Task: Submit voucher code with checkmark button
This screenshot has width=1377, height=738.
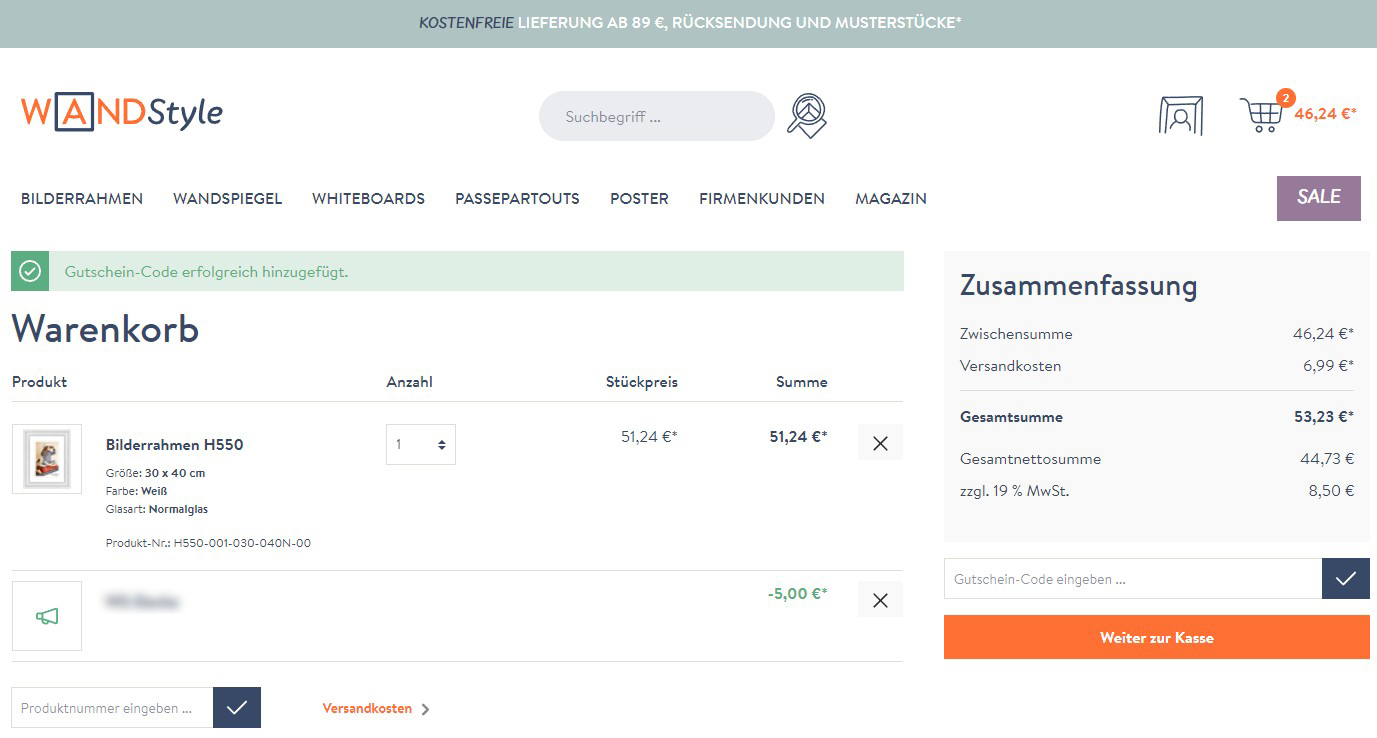Action: (x=1345, y=579)
